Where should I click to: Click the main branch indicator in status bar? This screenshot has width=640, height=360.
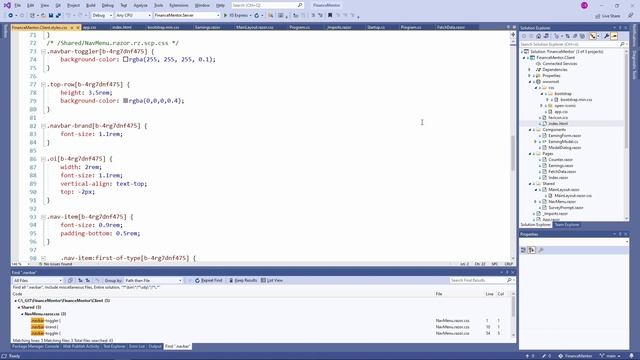coord(610,356)
